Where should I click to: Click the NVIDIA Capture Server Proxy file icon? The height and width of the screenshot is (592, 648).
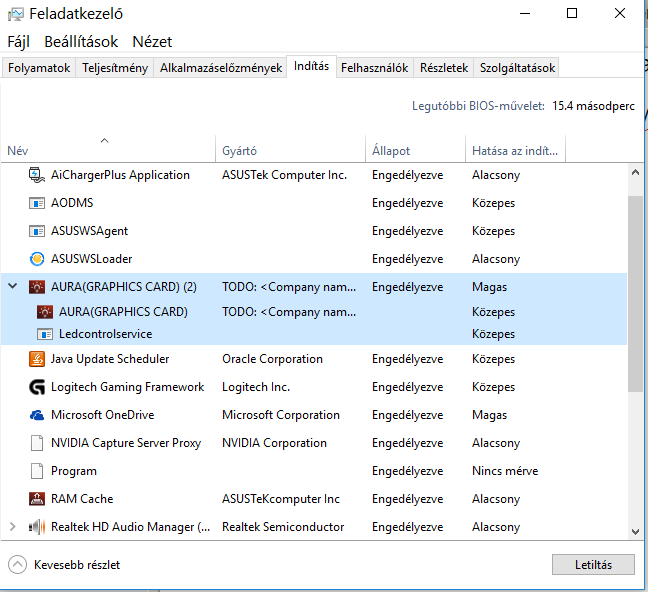click(37, 443)
